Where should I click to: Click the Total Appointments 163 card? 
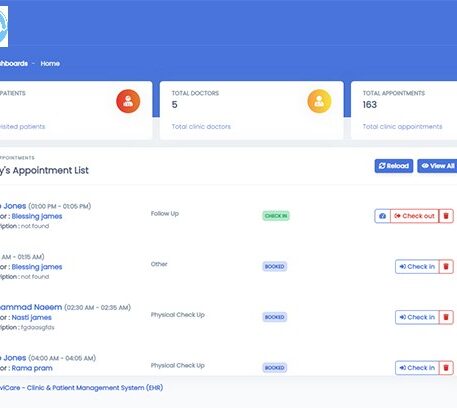[404, 110]
